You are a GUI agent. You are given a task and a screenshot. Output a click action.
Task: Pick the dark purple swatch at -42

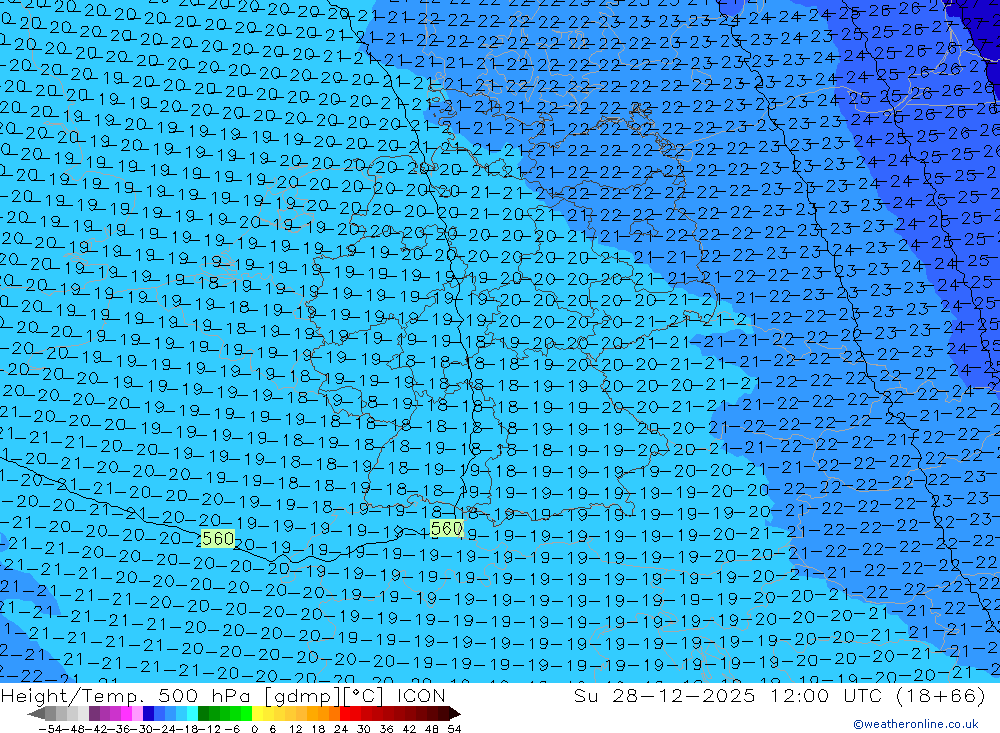click(x=94, y=713)
